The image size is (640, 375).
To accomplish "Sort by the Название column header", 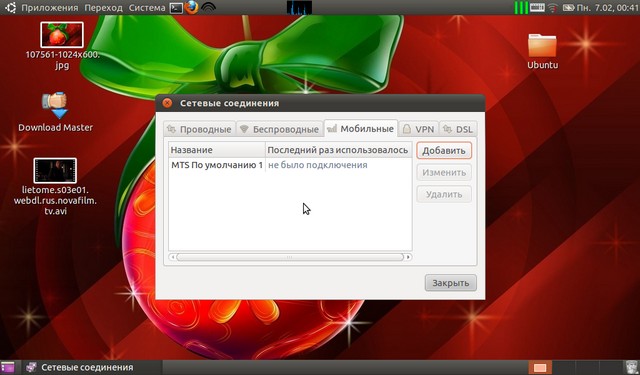I will [217, 150].
